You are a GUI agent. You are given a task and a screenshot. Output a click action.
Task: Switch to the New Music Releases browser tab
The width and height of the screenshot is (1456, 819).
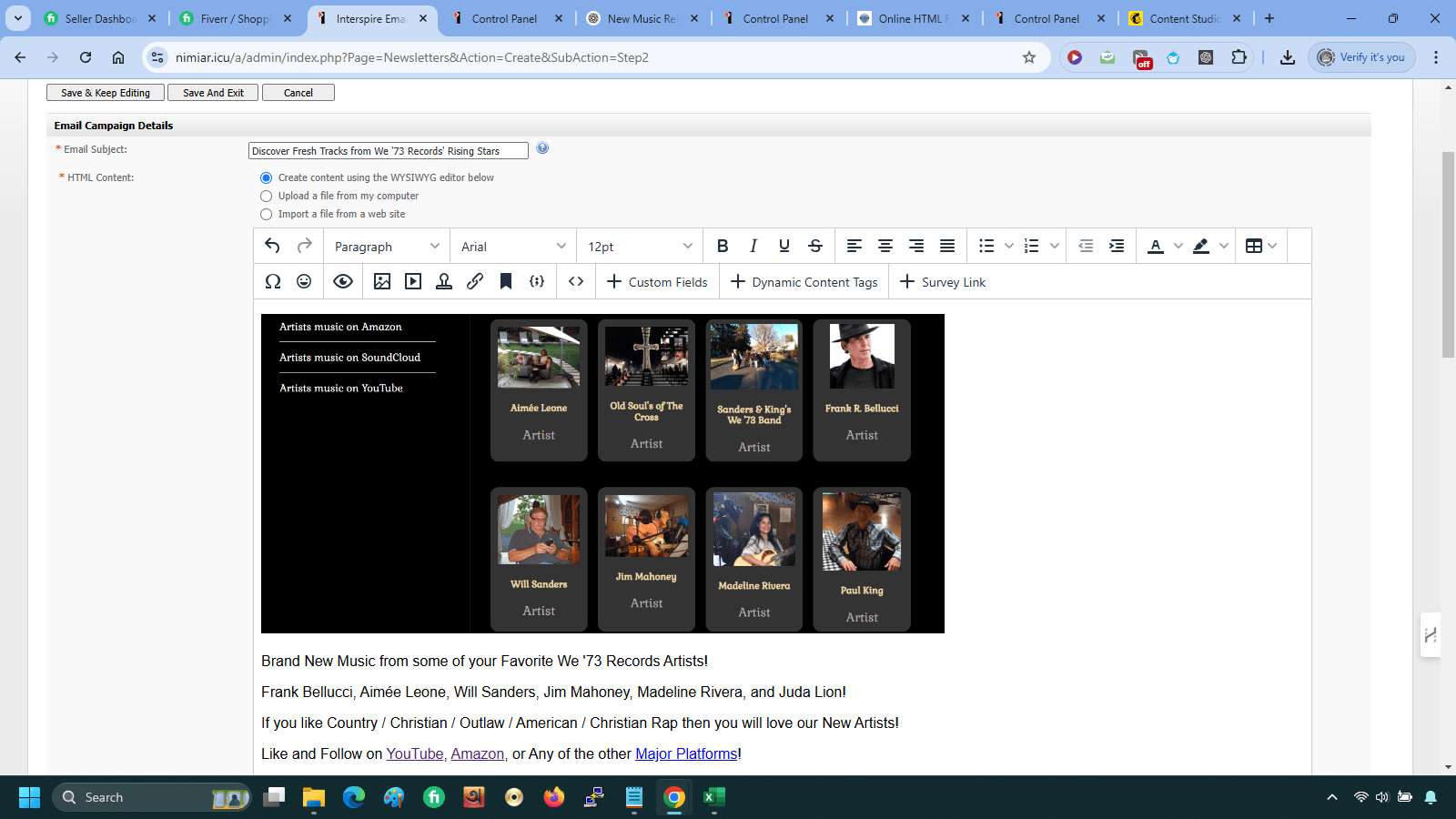(x=642, y=18)
